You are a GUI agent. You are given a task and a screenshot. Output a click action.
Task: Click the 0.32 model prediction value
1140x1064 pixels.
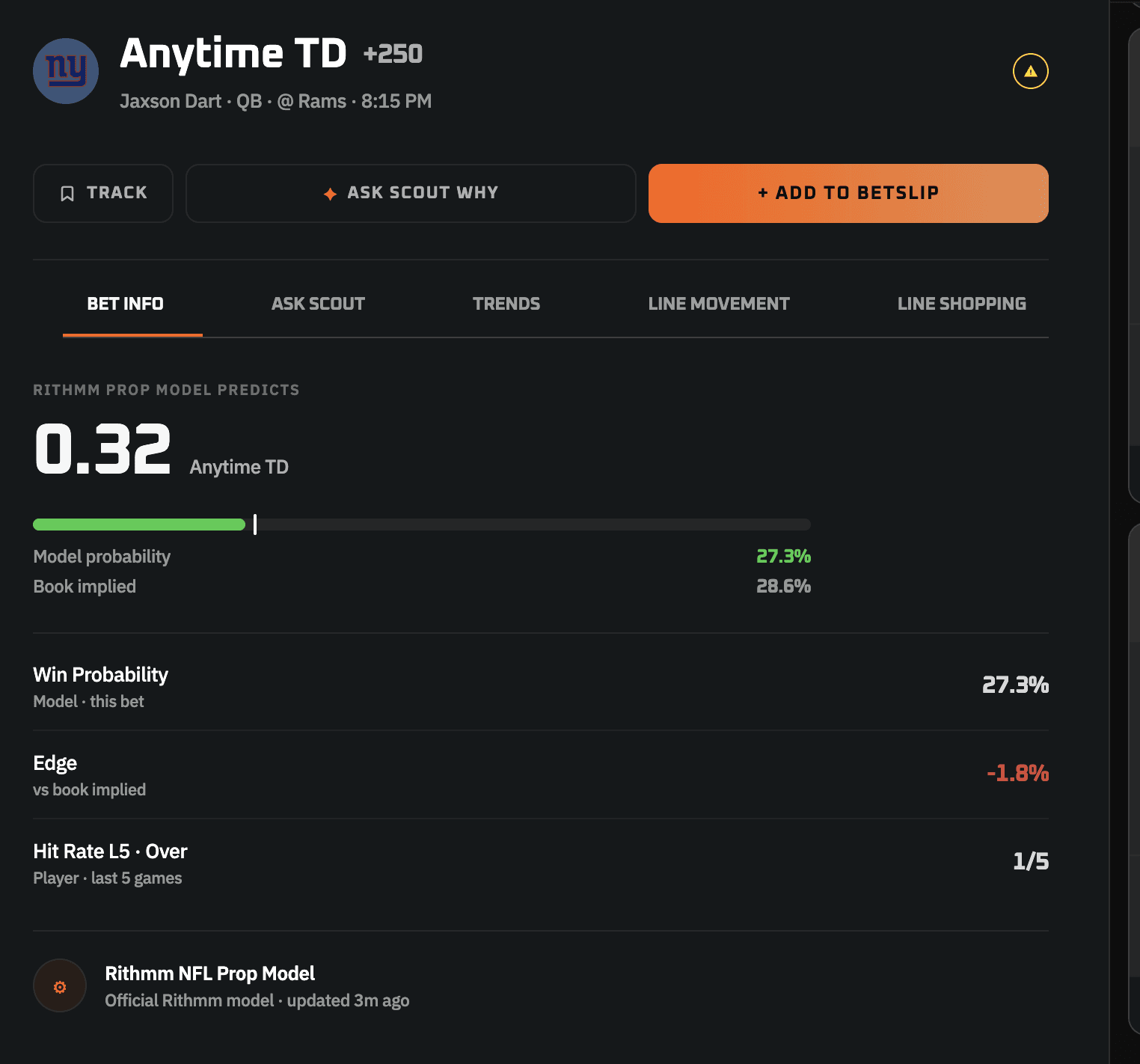(103, 449)
